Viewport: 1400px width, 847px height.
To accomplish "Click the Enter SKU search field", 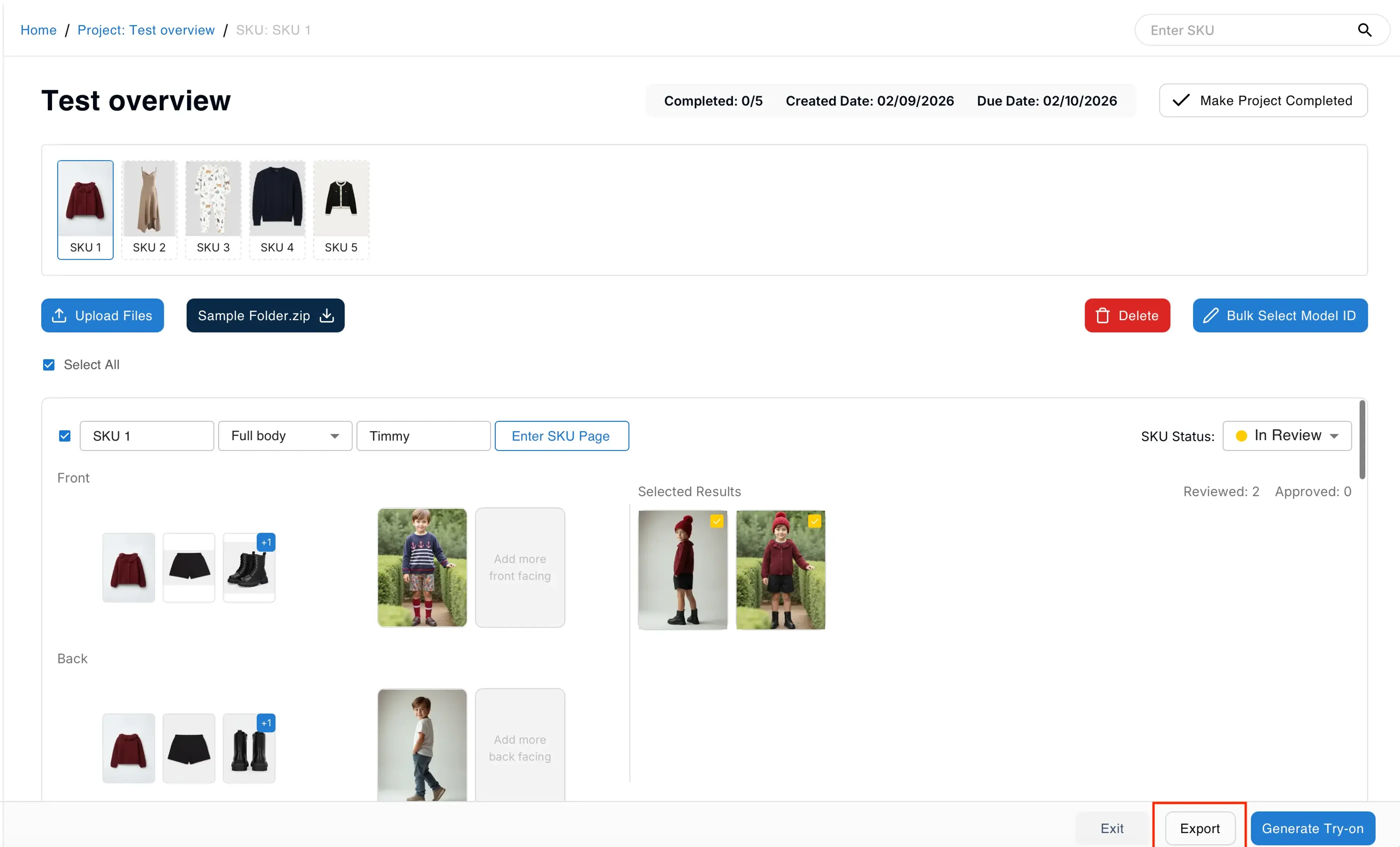I will pyautogui.click(x=1262, y=30).
